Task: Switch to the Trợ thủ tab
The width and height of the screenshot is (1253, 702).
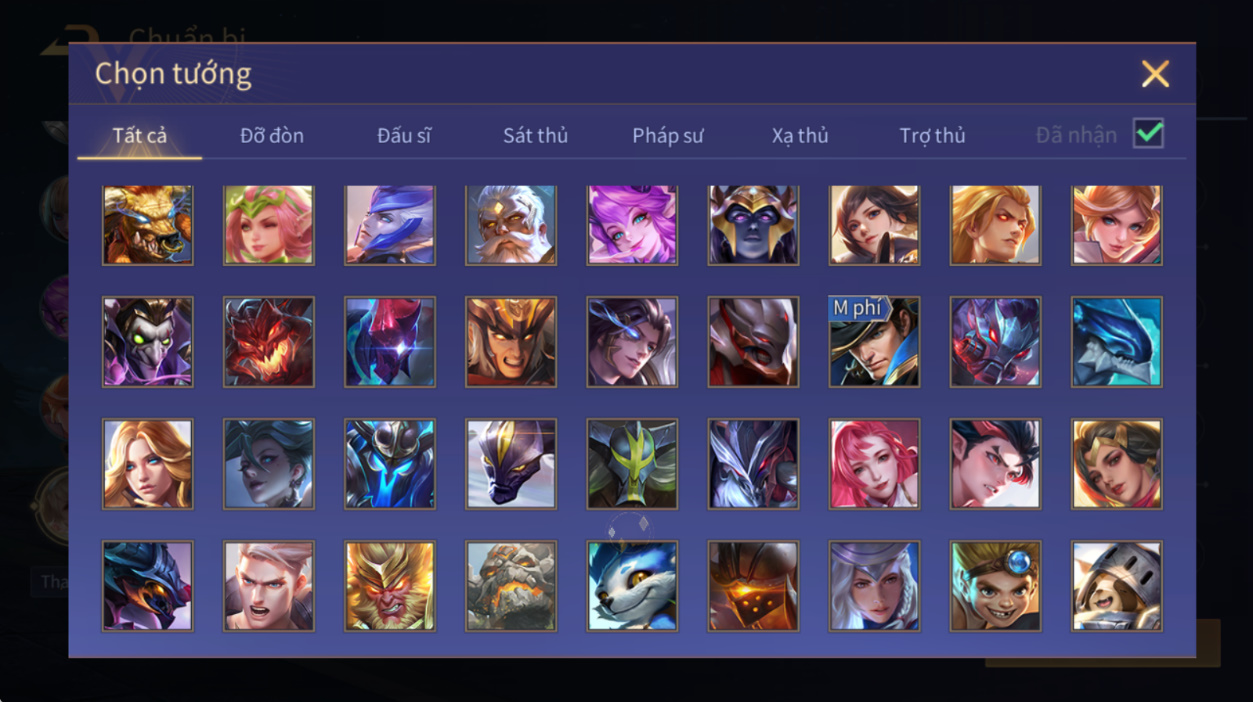Action: pos(932,135)
